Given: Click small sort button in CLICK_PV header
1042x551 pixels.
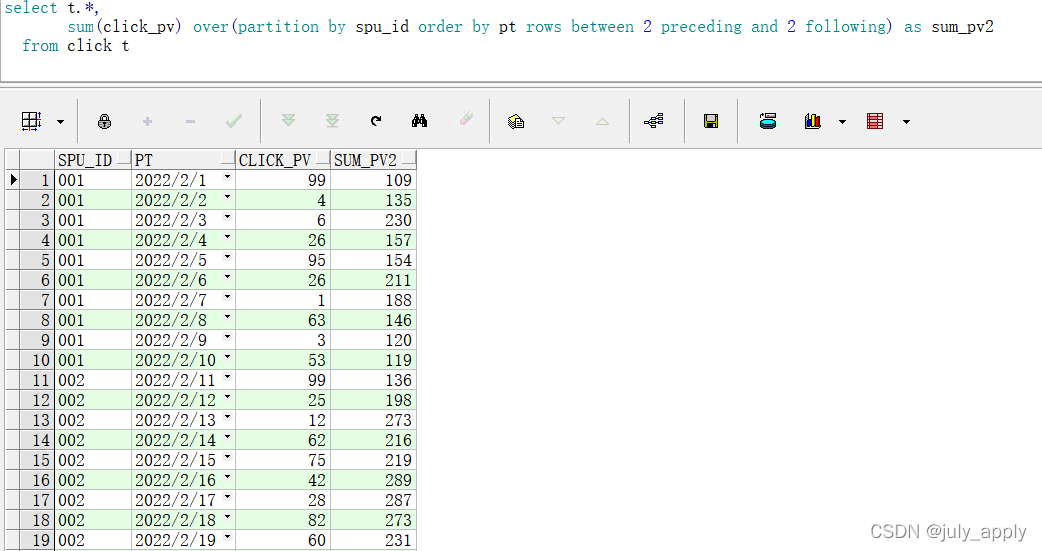Looking at the screenshot, I should pyautogui.click(x=322, y=160).
